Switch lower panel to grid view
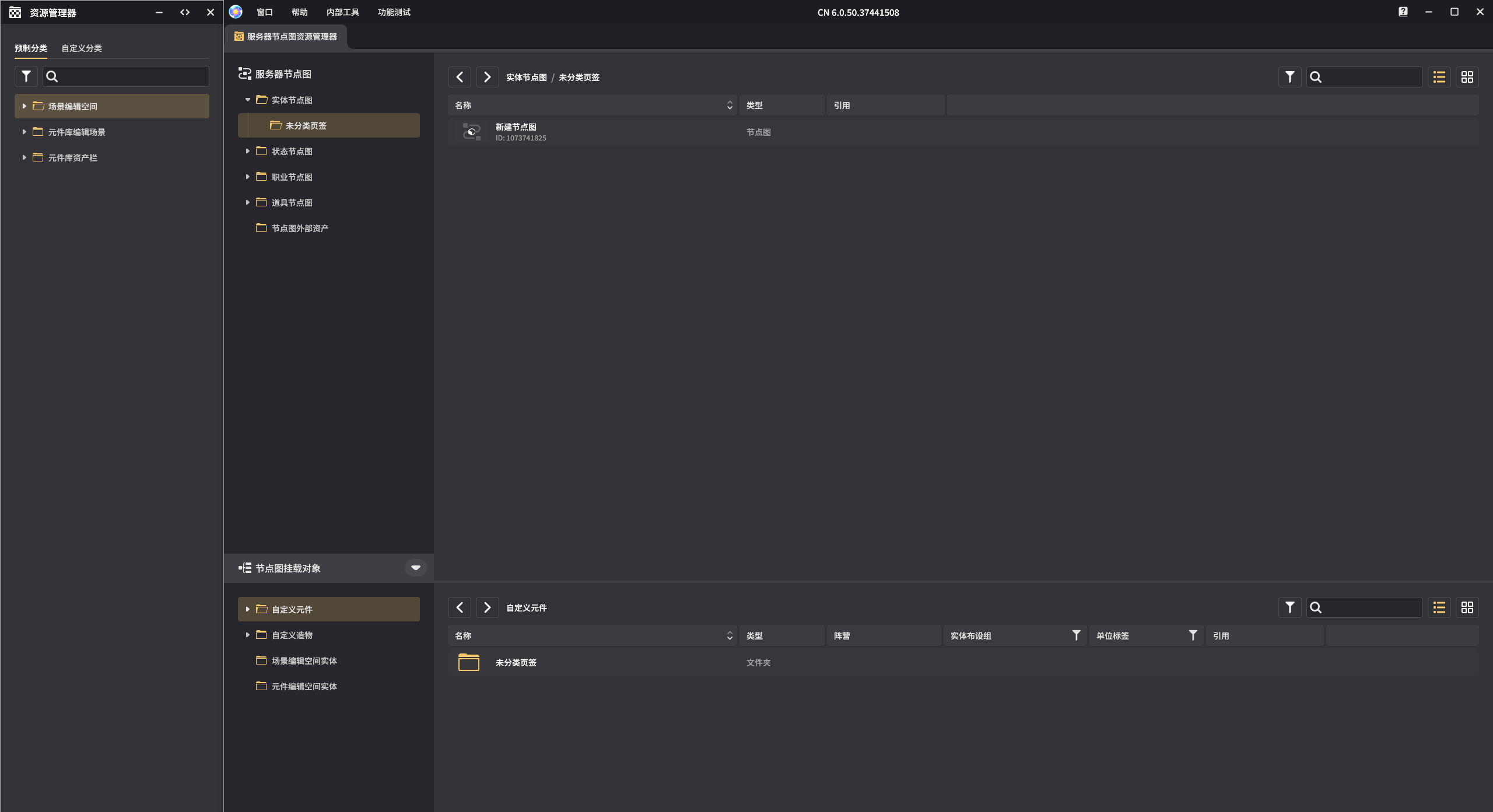Screen dimensions: 1493x812 pos(1467,607)
